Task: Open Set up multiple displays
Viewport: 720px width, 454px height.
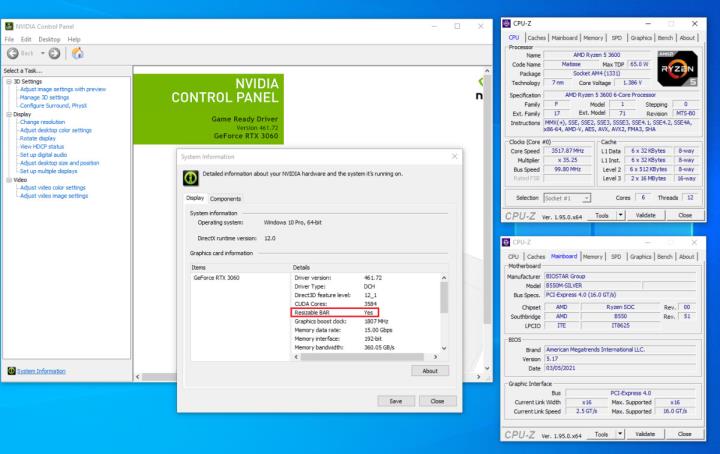Action: (x=48, y=171)
